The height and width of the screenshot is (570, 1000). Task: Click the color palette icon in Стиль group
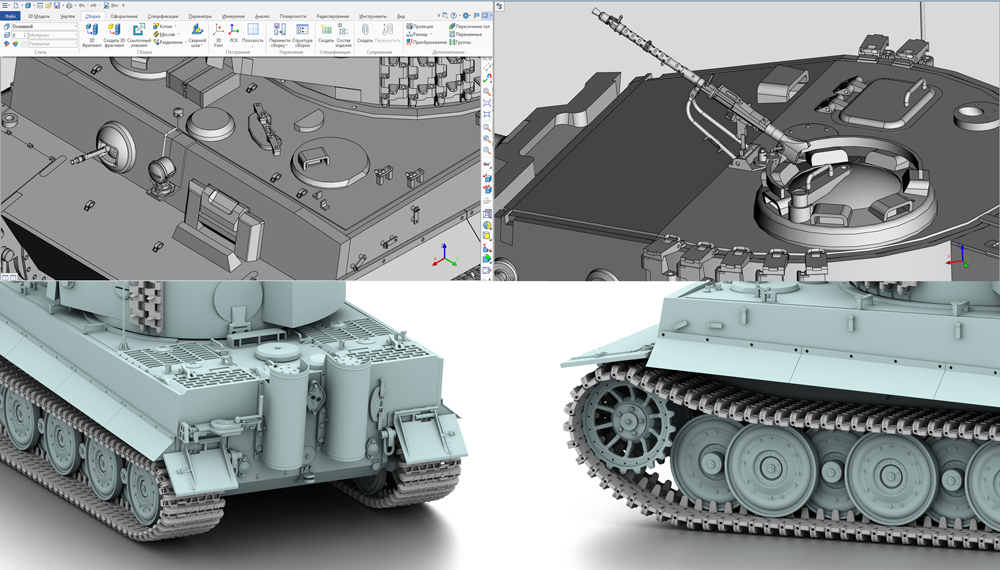pyautogui.click(x=15, y=44)
